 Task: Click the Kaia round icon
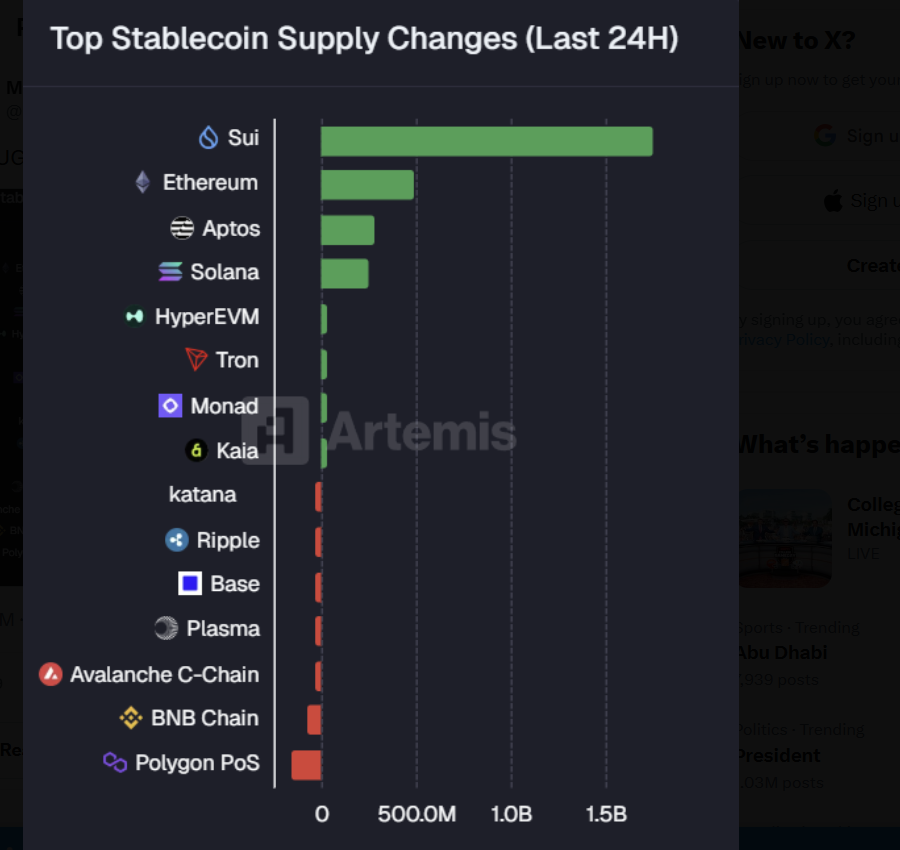196,450
